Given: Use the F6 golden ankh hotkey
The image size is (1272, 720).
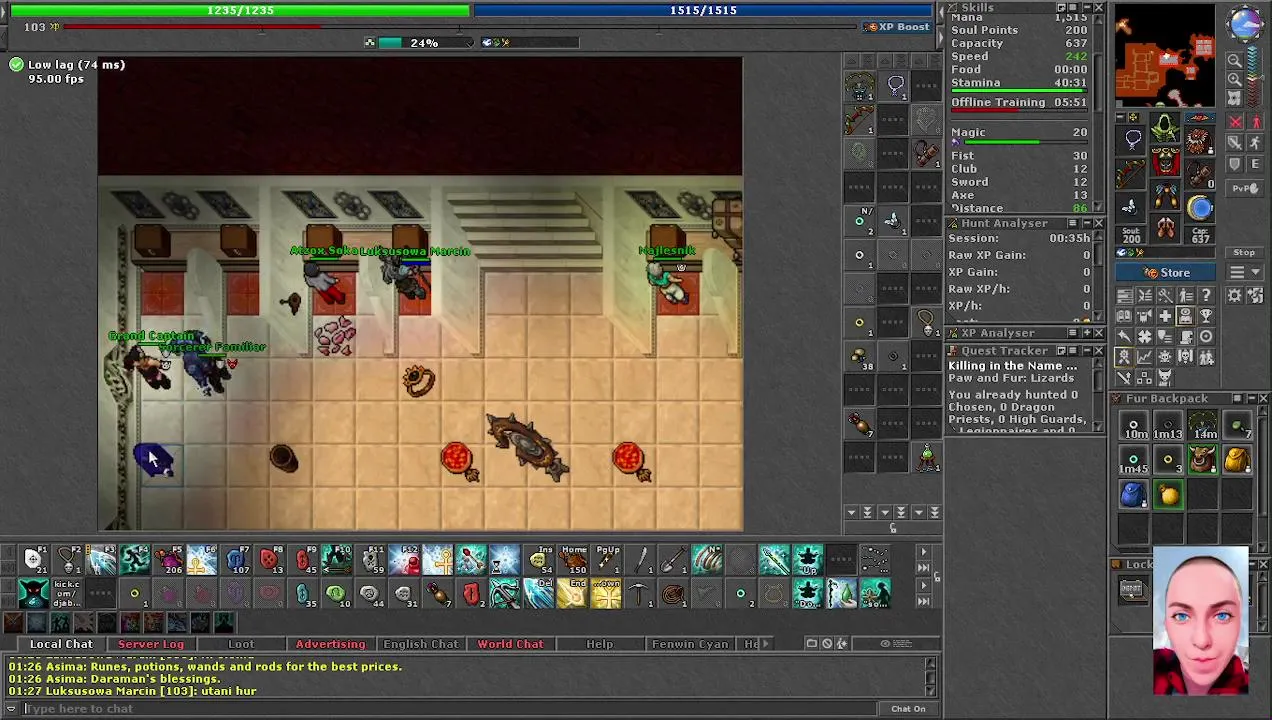Looking at the screenshot, I should 202,559.
